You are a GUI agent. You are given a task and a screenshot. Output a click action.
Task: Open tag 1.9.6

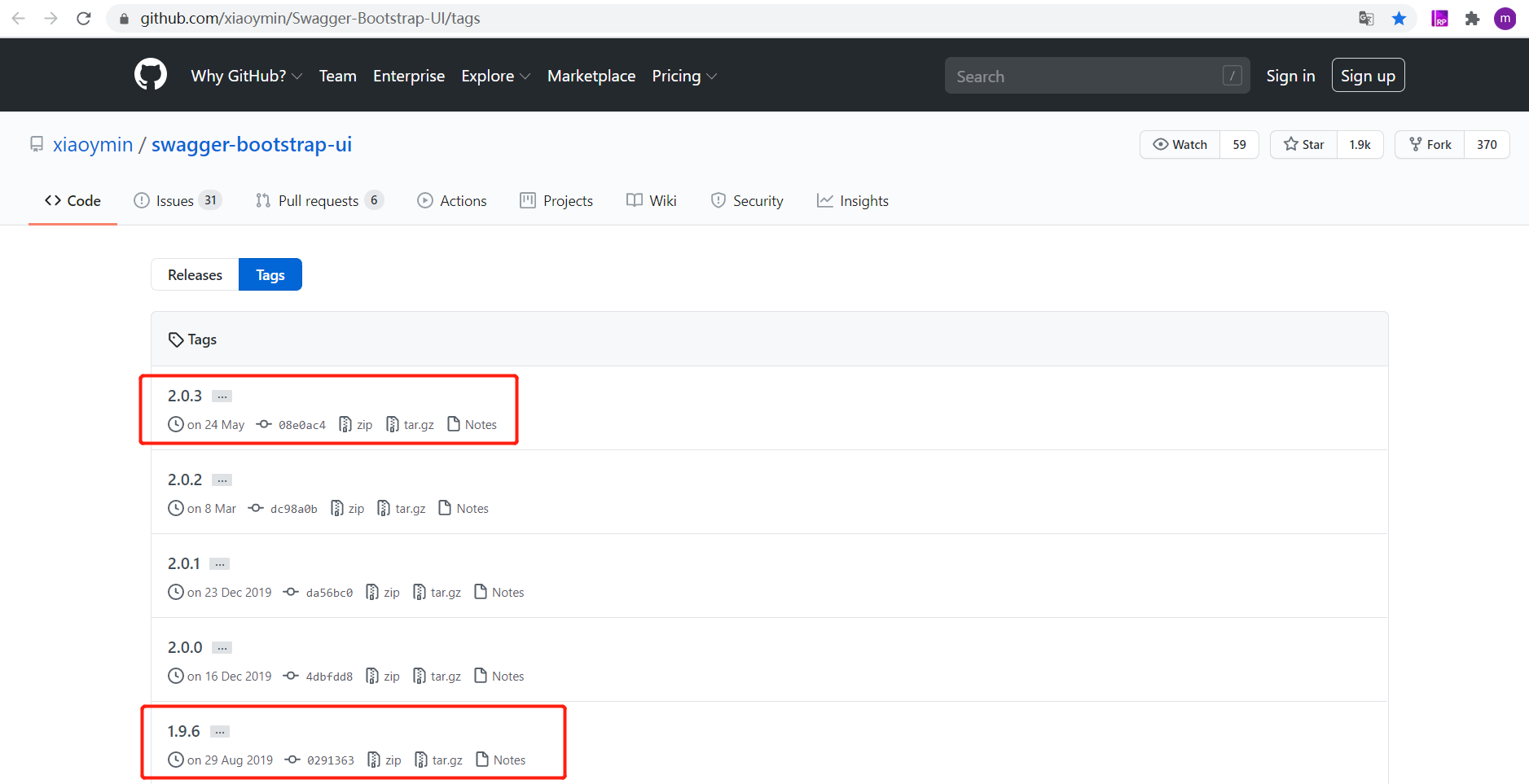[x=184, y=731]
